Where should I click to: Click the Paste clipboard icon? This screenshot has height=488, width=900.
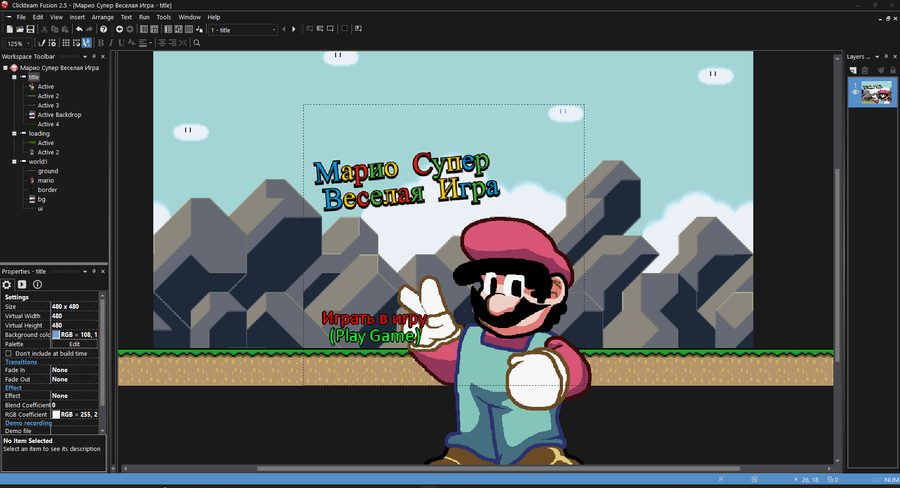[x=65, y=29]
